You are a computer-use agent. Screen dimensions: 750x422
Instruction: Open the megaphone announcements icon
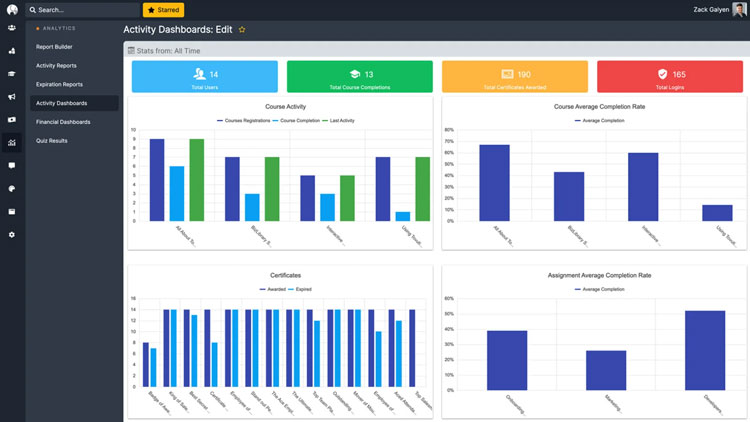pyautogui.click(x=12, y=97)
